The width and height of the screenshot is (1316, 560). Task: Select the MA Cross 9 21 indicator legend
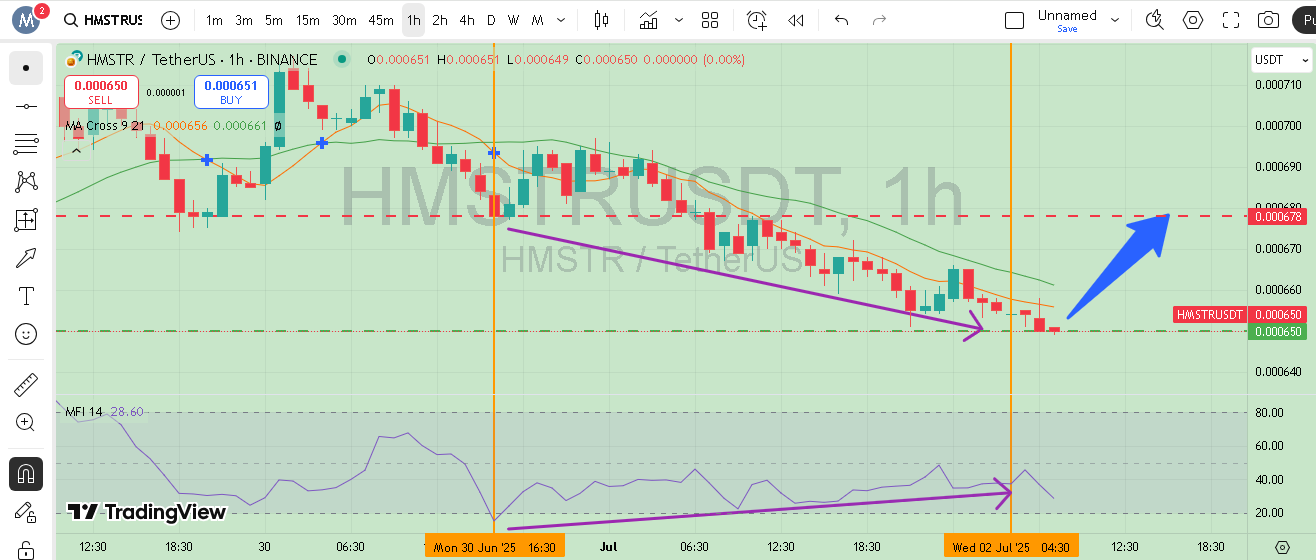[107, 126]
